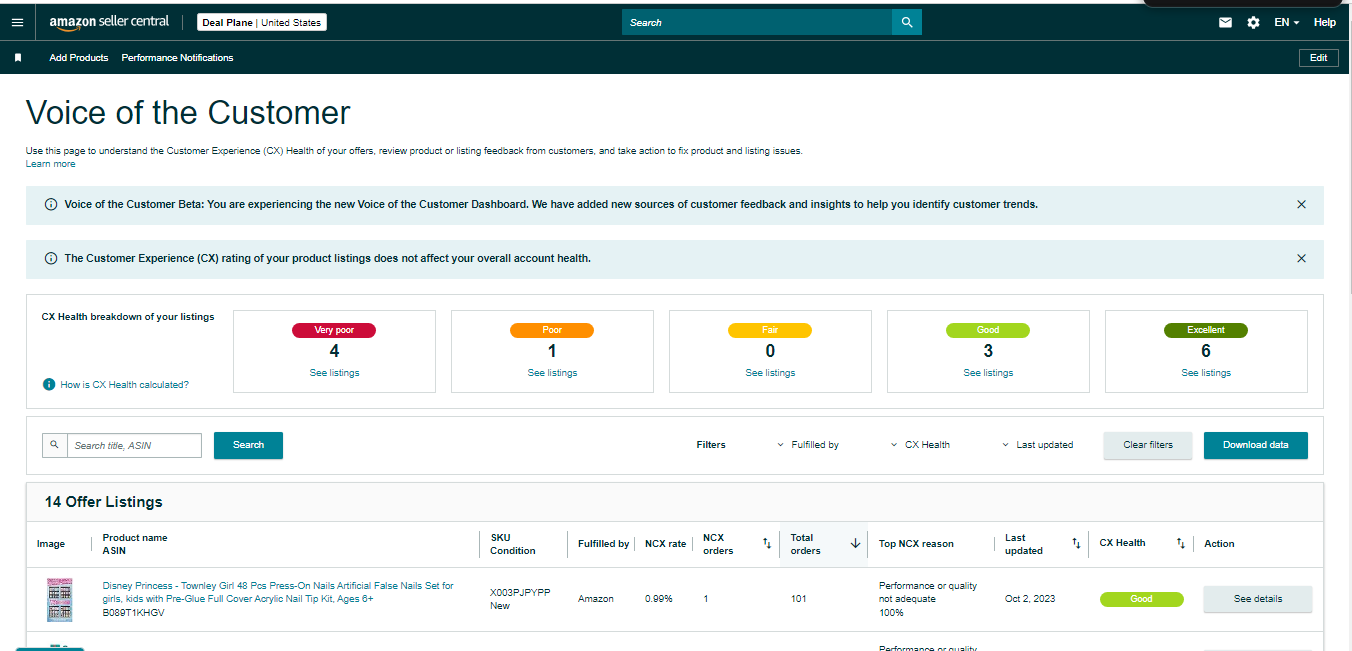Open How is CX Health calculated link
The width and height of the screenshot is (1352, 651).
click(124, 384)
